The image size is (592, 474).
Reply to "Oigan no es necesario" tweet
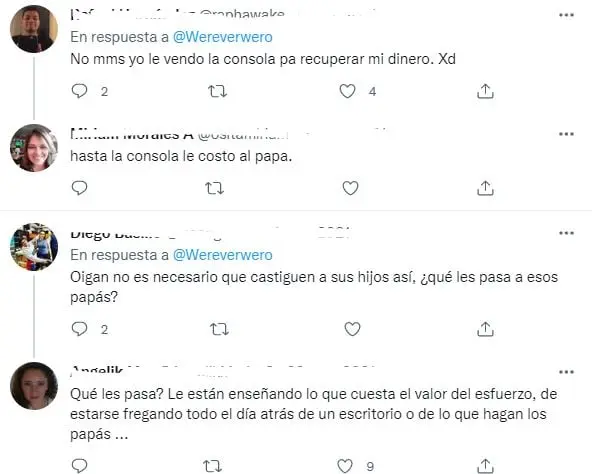(x=79, y=329)
